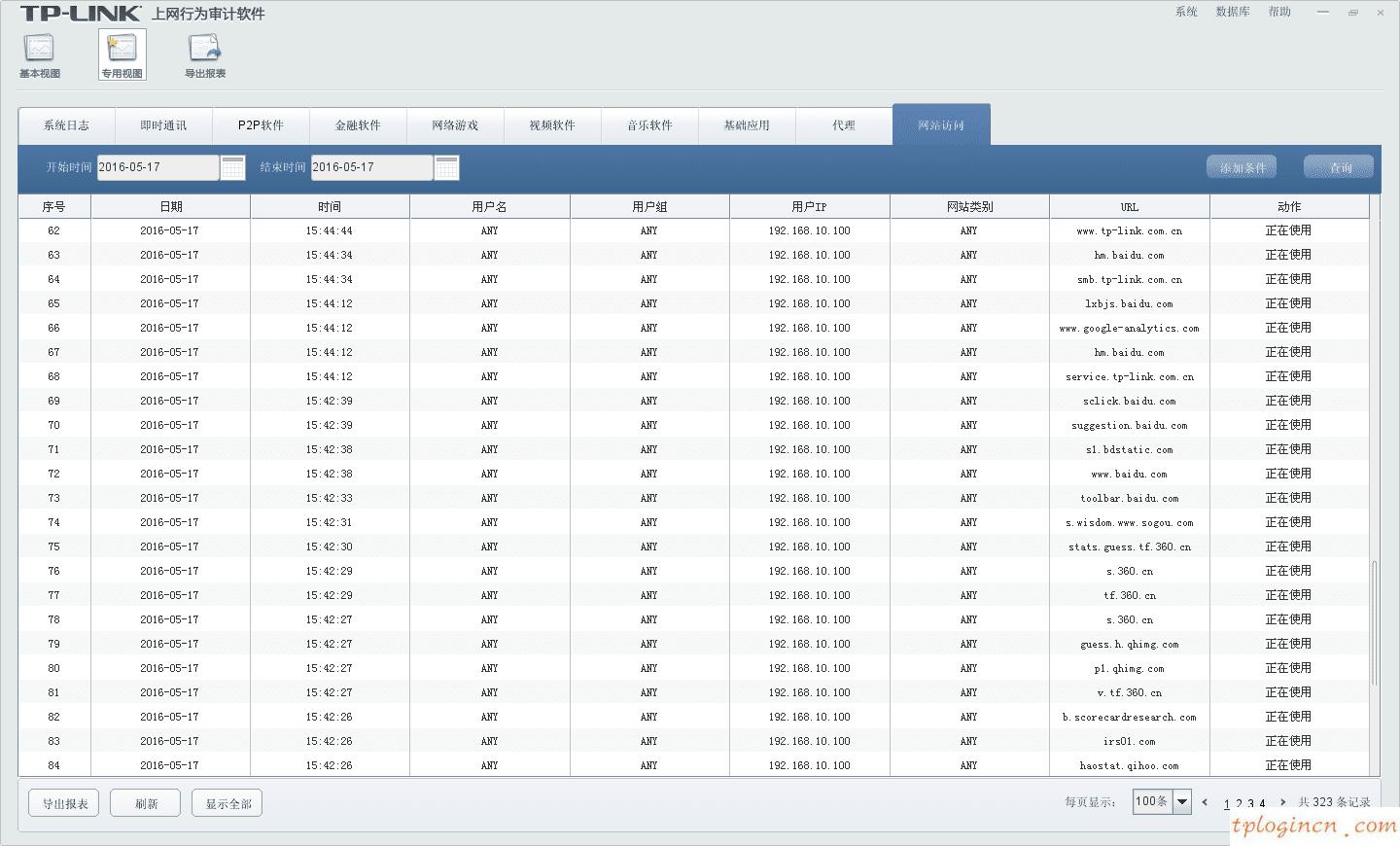1400x846 pixels.
Task: Click the 开始时间 start date input field
Action: pos(157,167)
